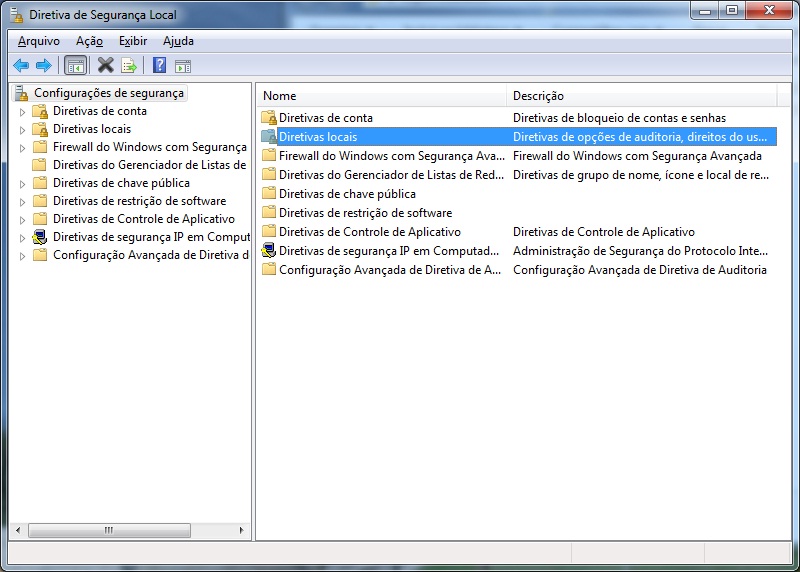
Task: Open the Exibir menu
Action: 133,41
